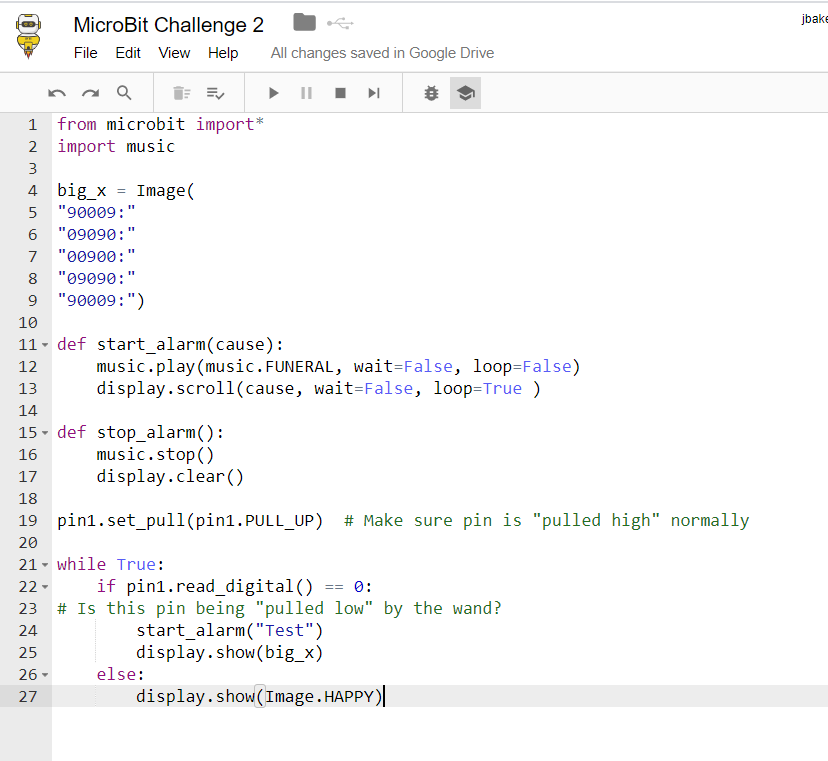Click the jbake account name
Viewport: 828px width, 761px height.
pos(814,17)
